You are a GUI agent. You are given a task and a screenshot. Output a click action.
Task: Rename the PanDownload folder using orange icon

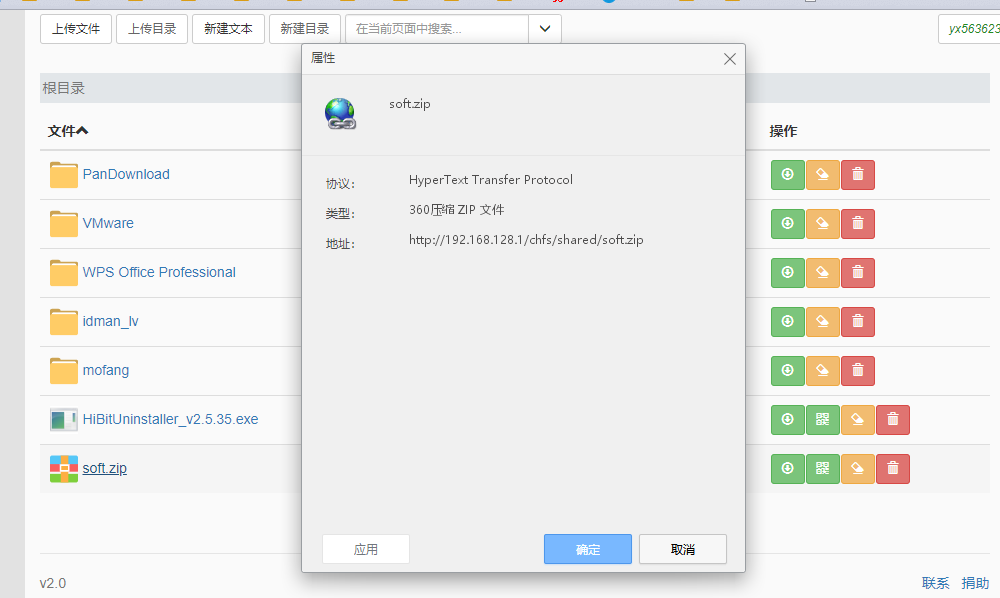(822, 175)
